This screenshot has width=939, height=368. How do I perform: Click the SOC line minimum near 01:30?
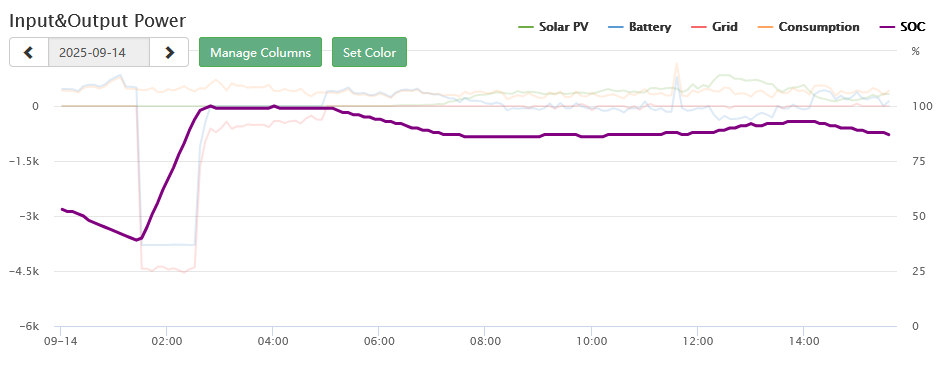pyautogui.click(x=137, y=240)
